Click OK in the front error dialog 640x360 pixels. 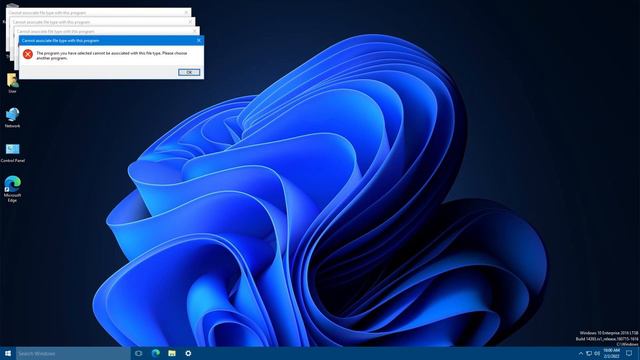[189, 72]
